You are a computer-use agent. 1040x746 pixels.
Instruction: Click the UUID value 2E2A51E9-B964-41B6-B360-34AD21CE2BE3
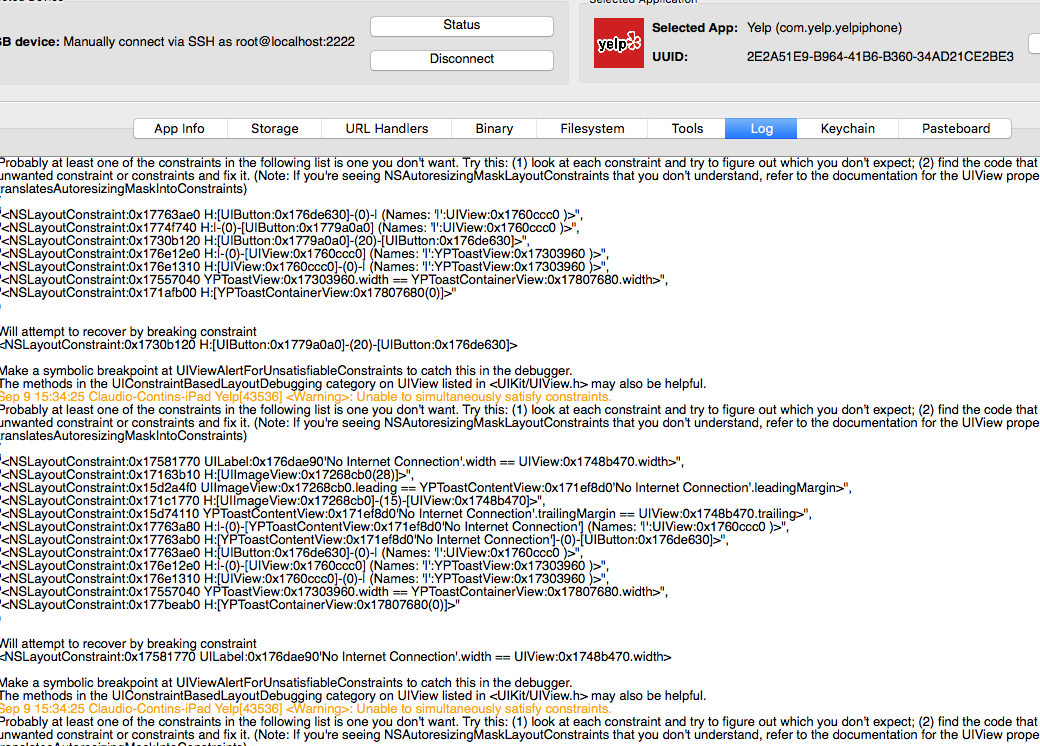tap(880, 57)
